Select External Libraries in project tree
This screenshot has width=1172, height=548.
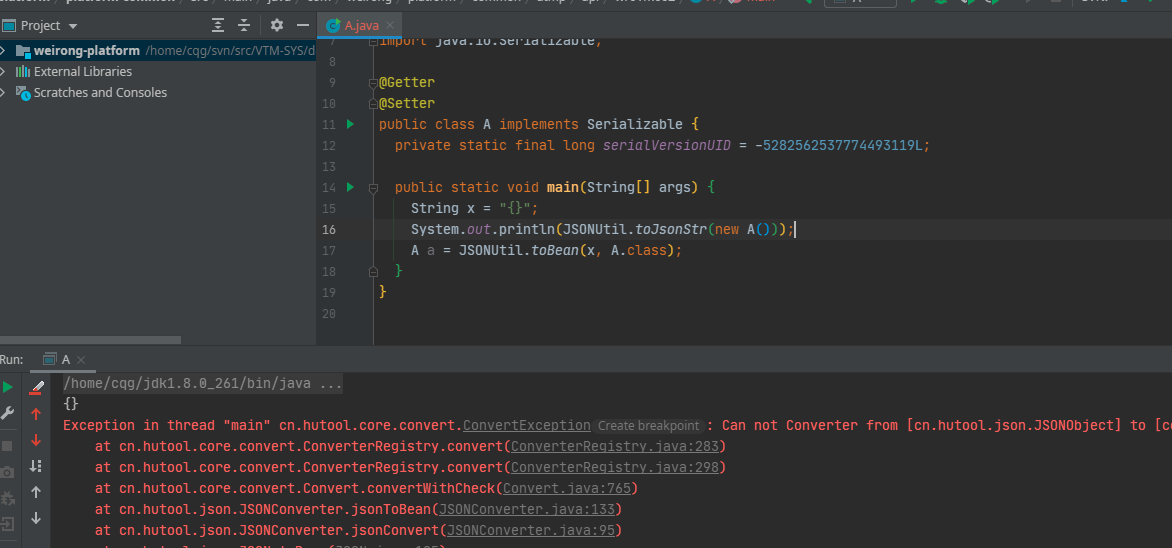pos(83,72)
